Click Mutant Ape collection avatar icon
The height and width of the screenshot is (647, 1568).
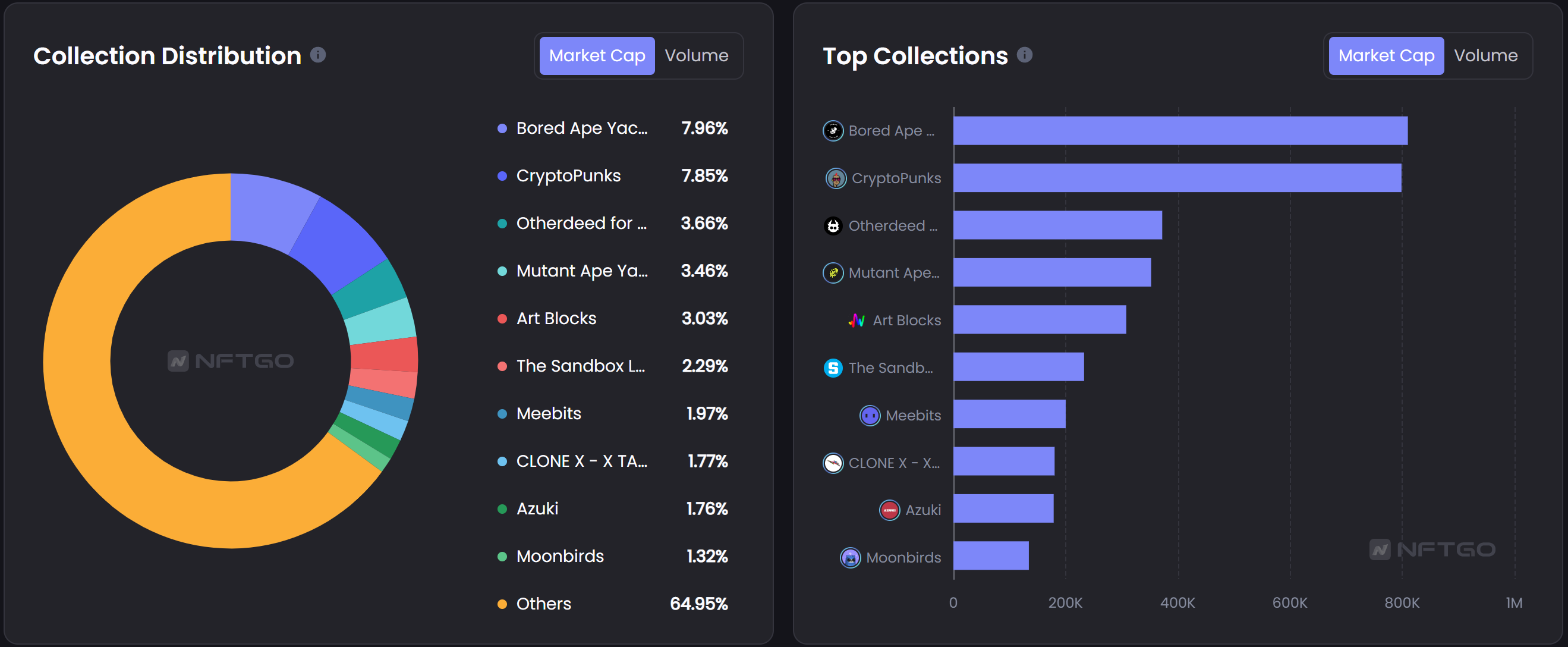pyautogui.click(x=833, y=273)
